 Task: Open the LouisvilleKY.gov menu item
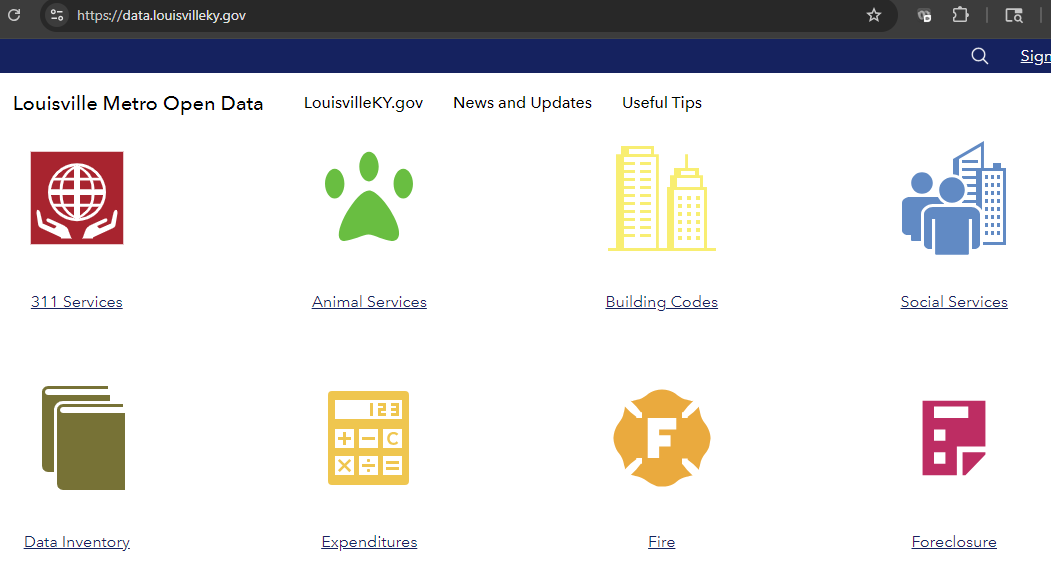tap(363, 103)
